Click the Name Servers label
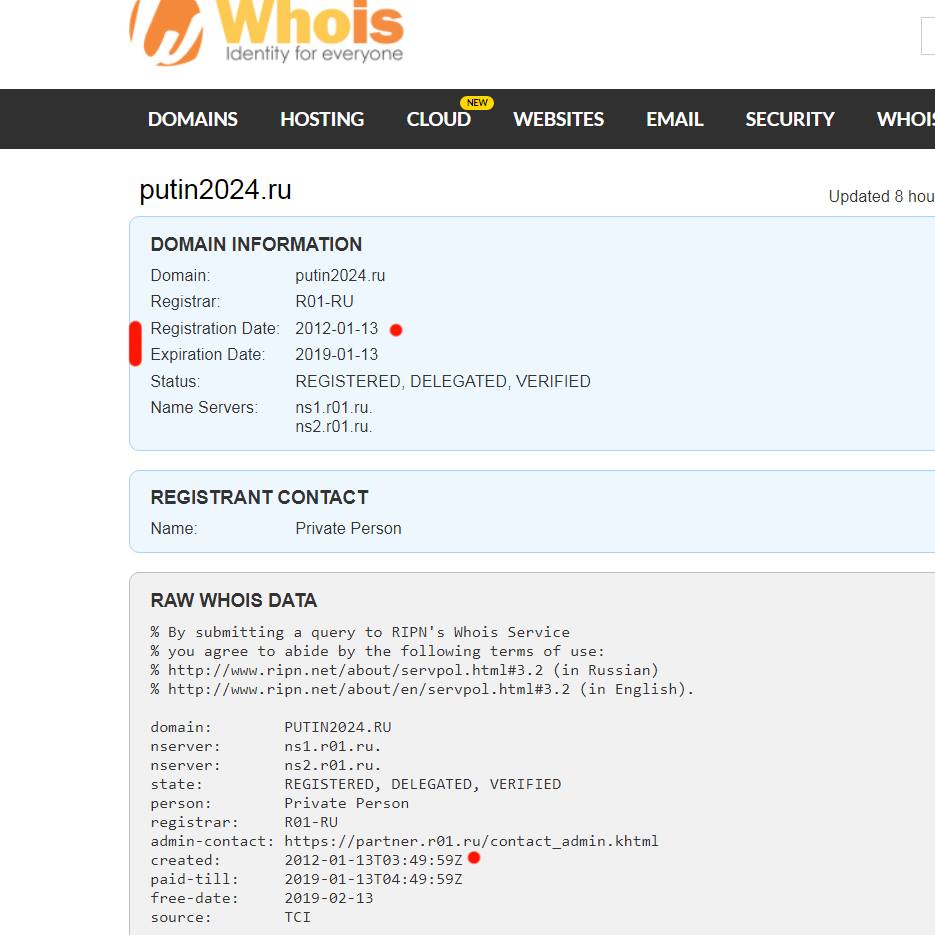 (x=204, y=408)
